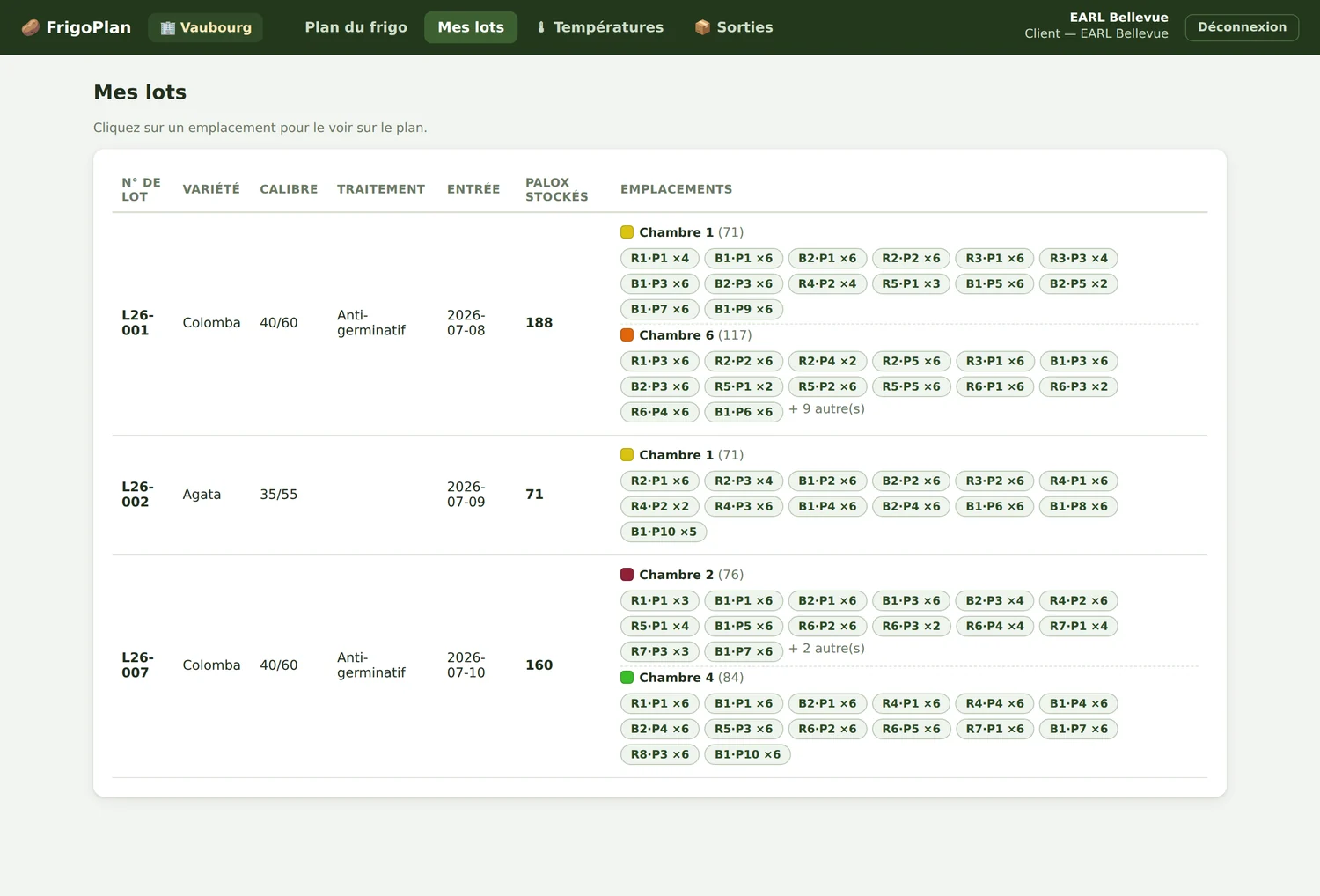Click calibre 35/55 cell
Image resolution: width=1320 pixels, height=896 pixels.
click(x=279, y=495)
